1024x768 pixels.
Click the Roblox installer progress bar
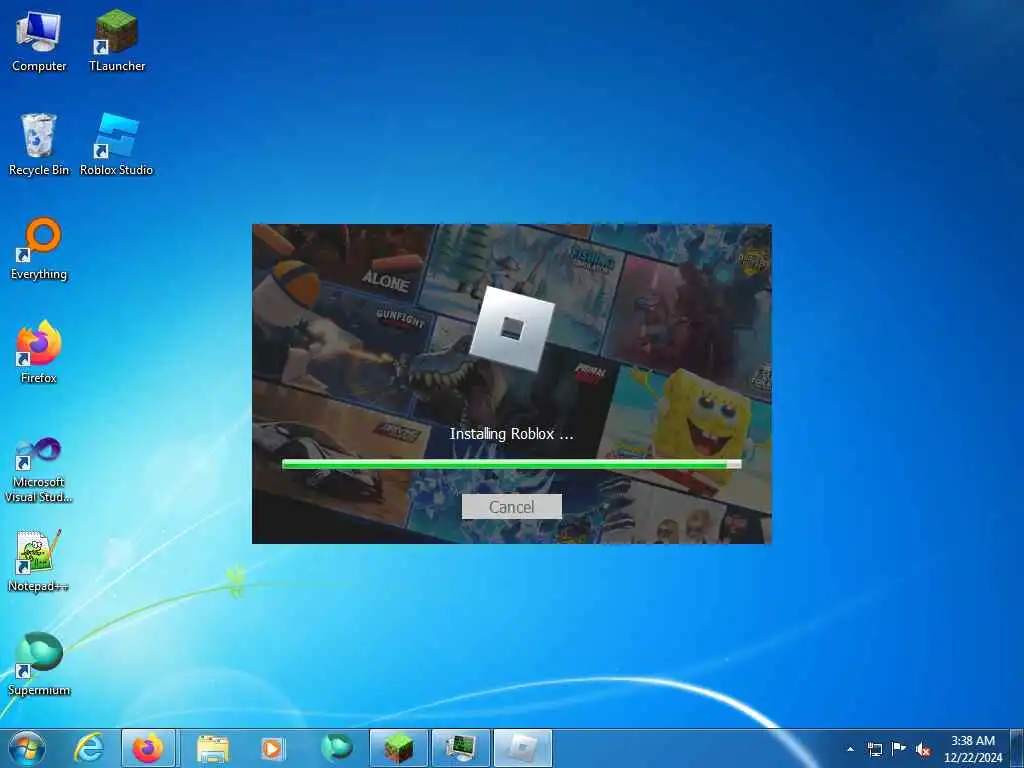coord(511,464)
